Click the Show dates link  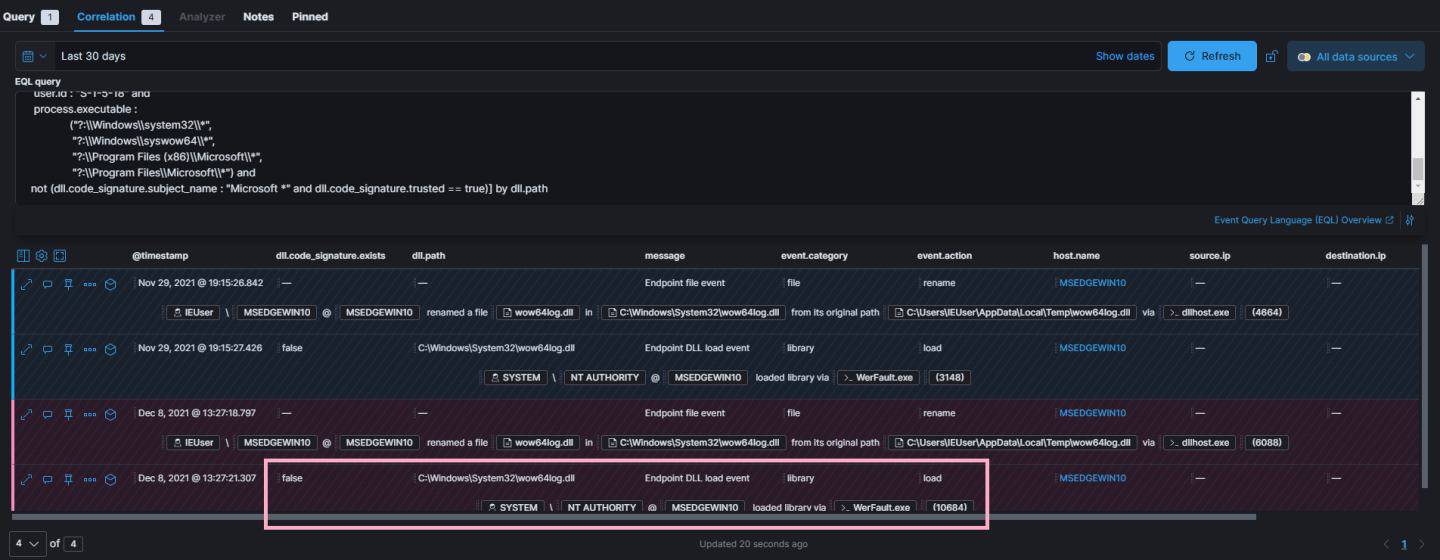[1124, 56]
